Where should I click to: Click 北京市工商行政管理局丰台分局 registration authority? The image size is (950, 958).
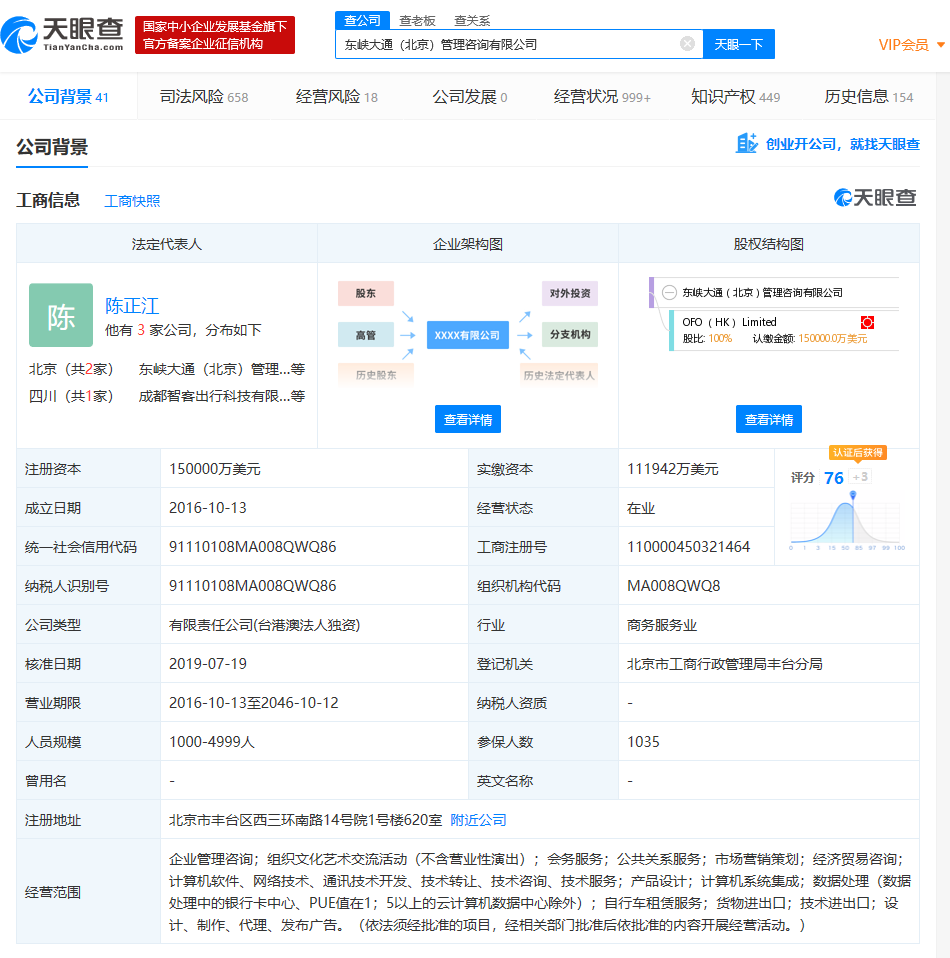(725, 664)
